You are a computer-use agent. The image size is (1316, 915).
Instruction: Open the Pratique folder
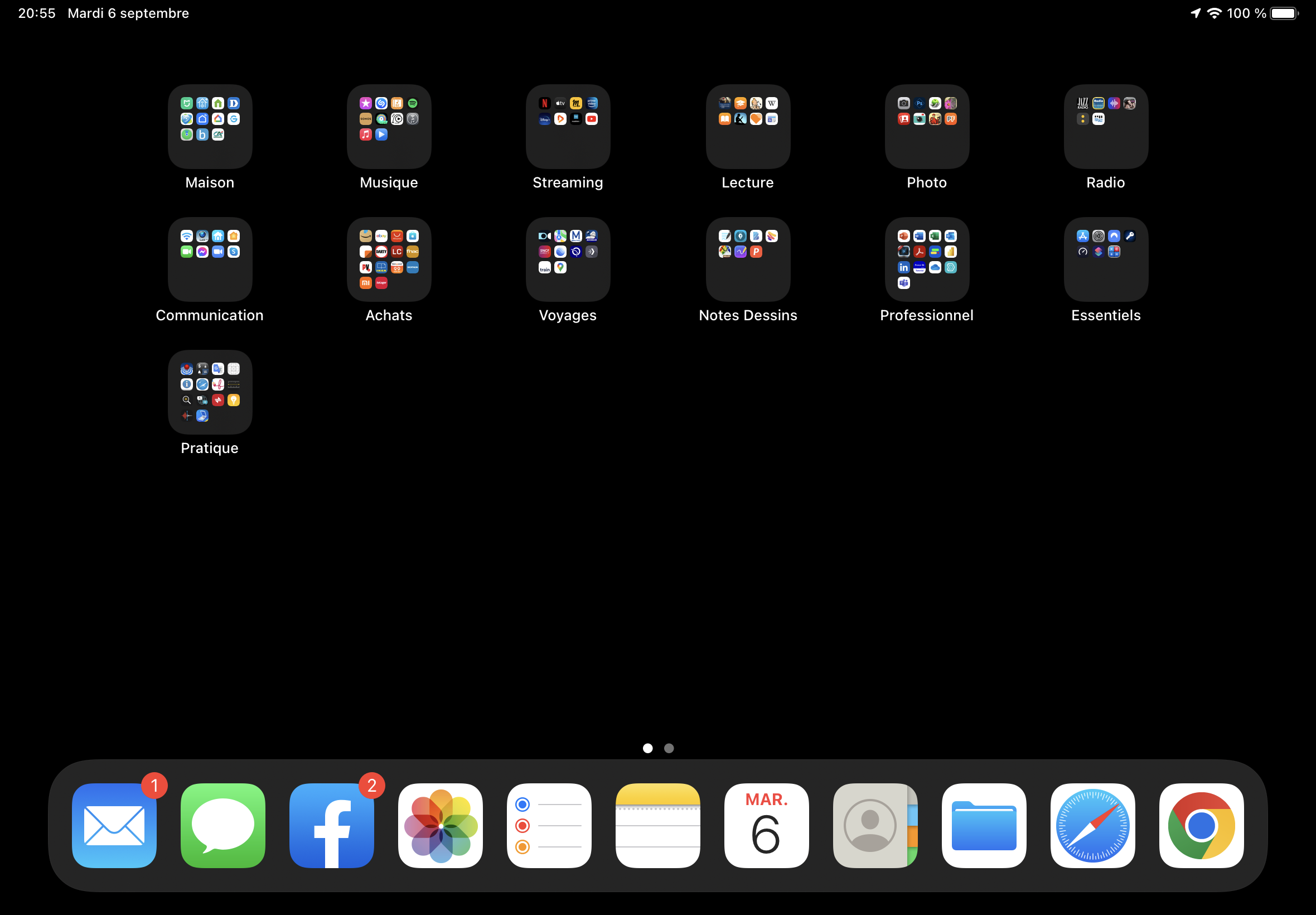pyautogui.click(x=210, y=392)
